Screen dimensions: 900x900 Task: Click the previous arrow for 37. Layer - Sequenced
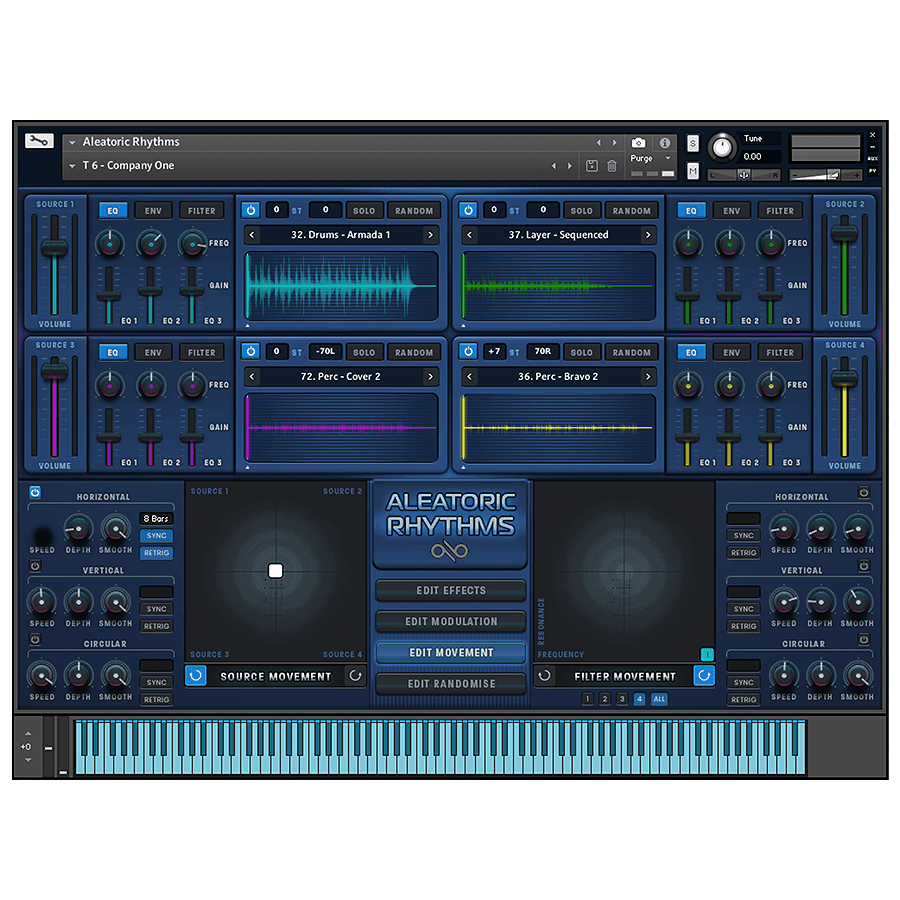[x=467, y=234]
